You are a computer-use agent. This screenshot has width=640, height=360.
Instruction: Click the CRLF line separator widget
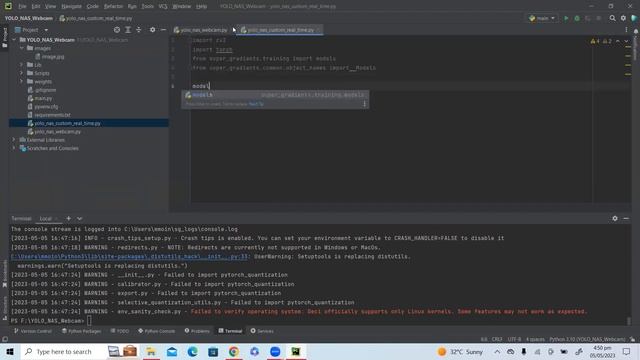[x=497, y=339]
